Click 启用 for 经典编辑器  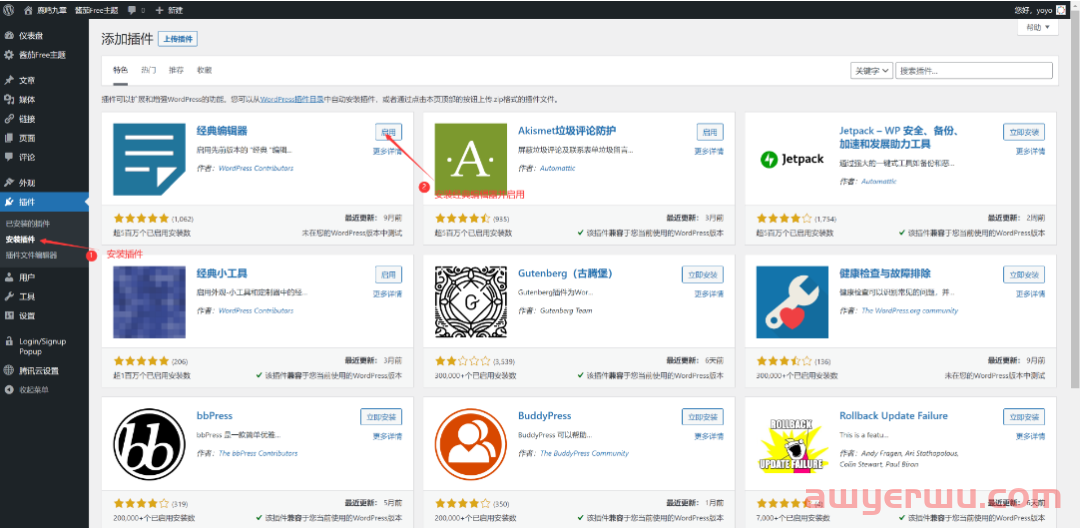[388, 131]
